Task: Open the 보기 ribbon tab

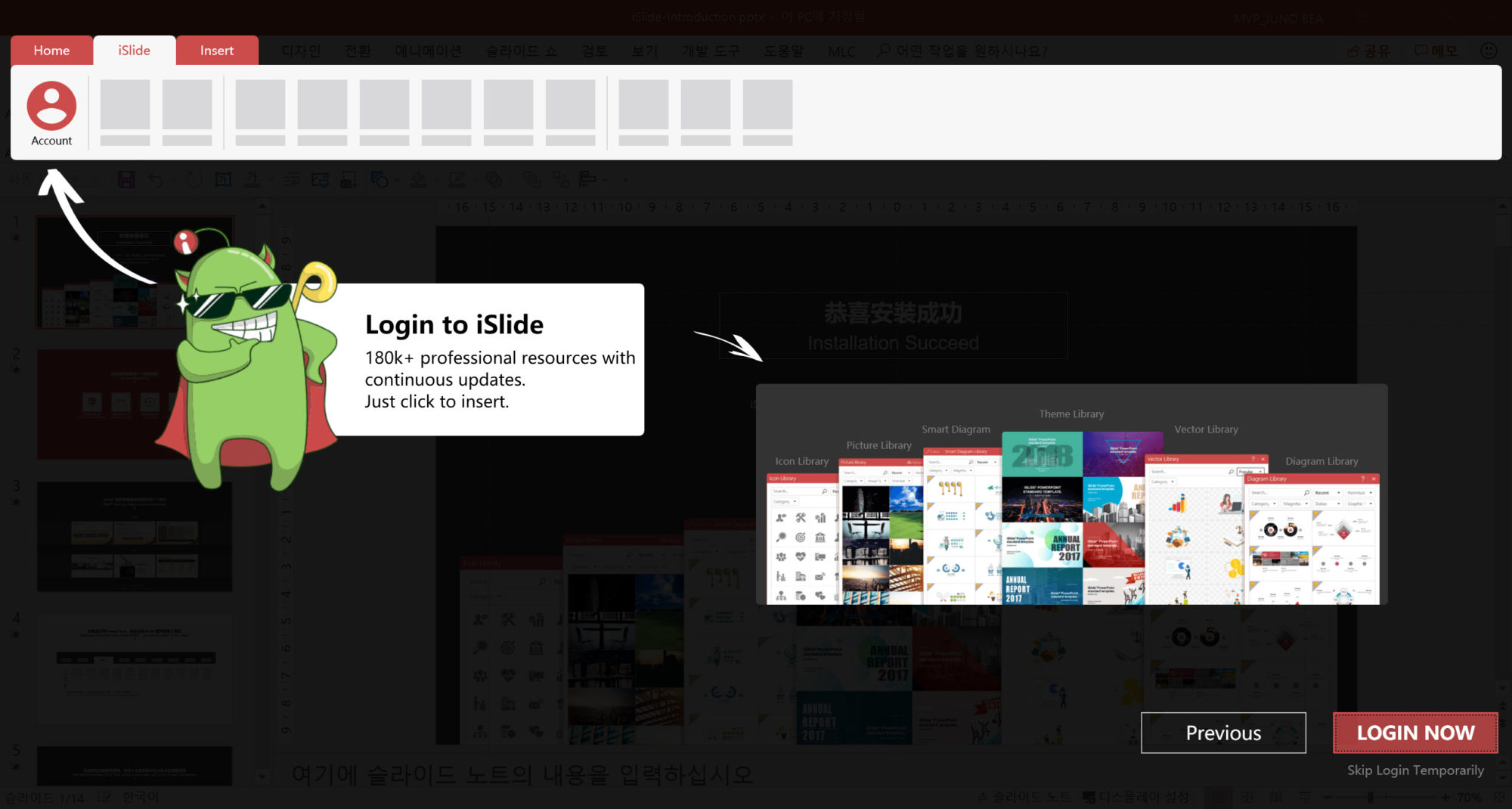Action: coord(645,51)
